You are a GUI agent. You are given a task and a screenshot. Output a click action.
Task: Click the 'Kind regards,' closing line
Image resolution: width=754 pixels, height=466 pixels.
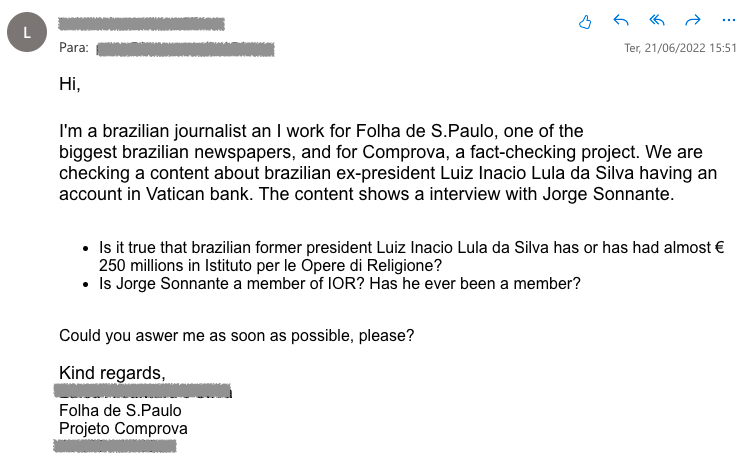click(112, 373)
